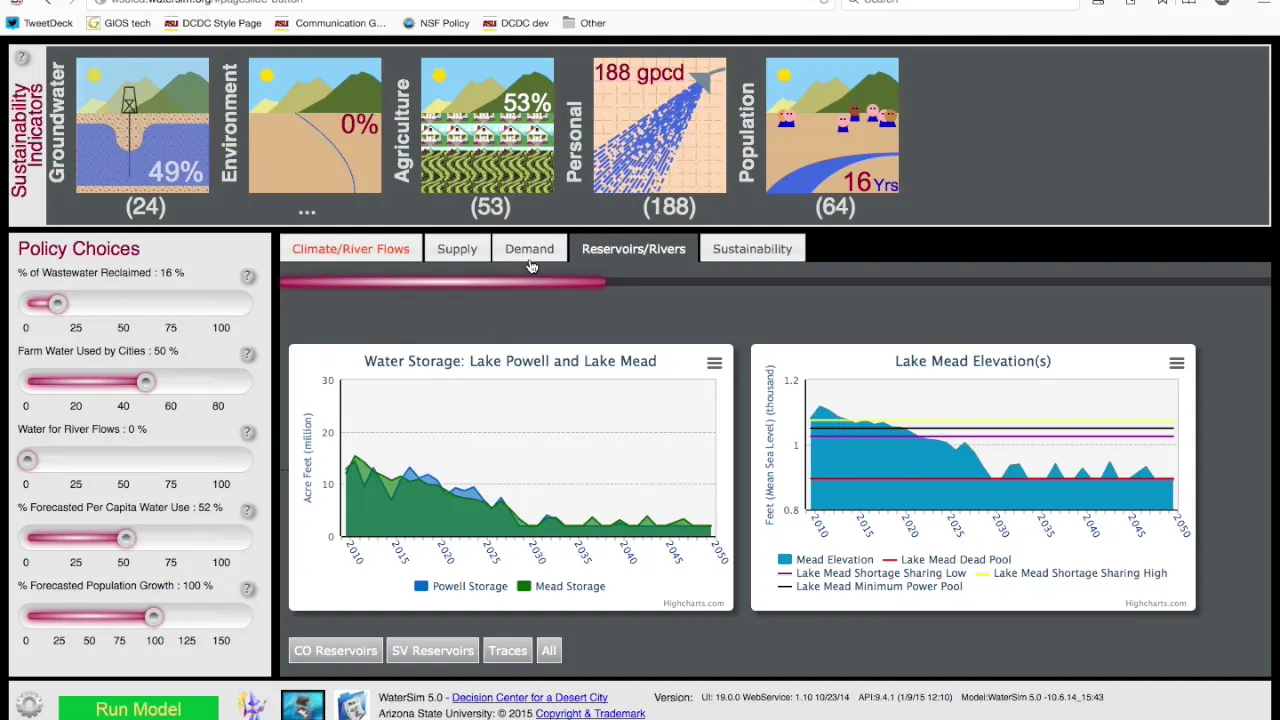Open the Copyright & Trademark link
The height and width of the screenshot is (720, 1280).
(590, 713)
